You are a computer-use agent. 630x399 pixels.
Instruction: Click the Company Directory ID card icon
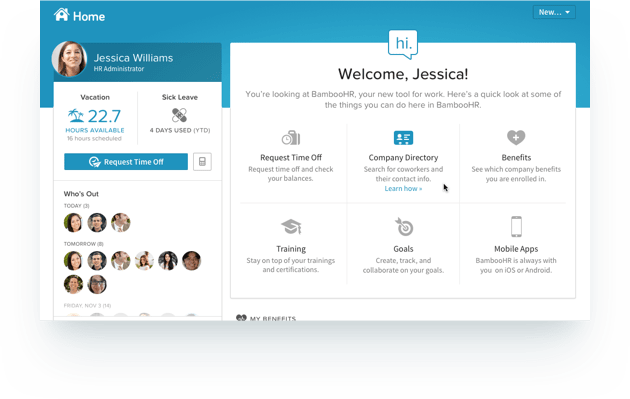pyautogui.click(x=403, y=138)
